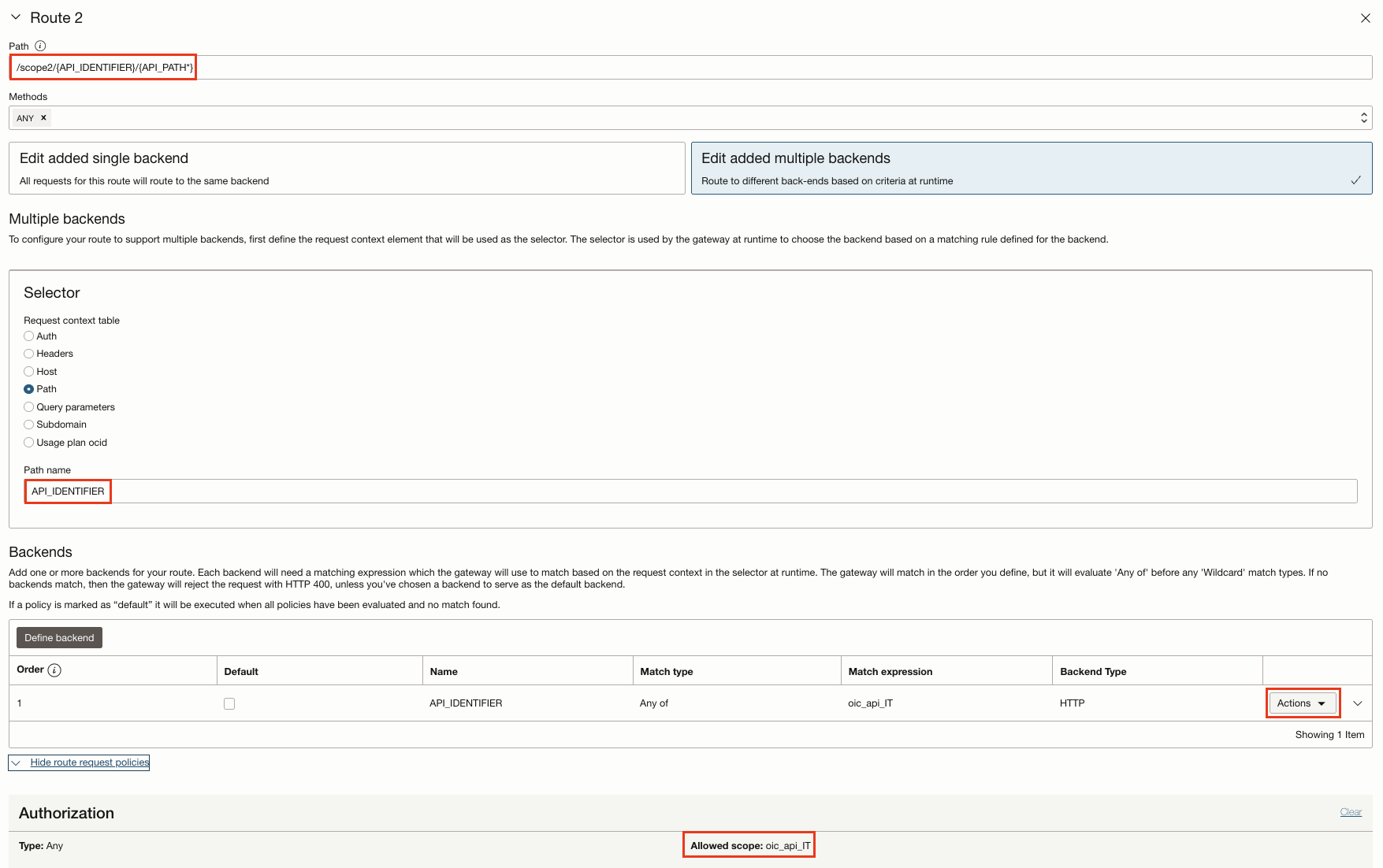The height and width of the screenshot is (868, 1383).
Task: Click Hide route request policies link
Action: (x=89, y=762)
